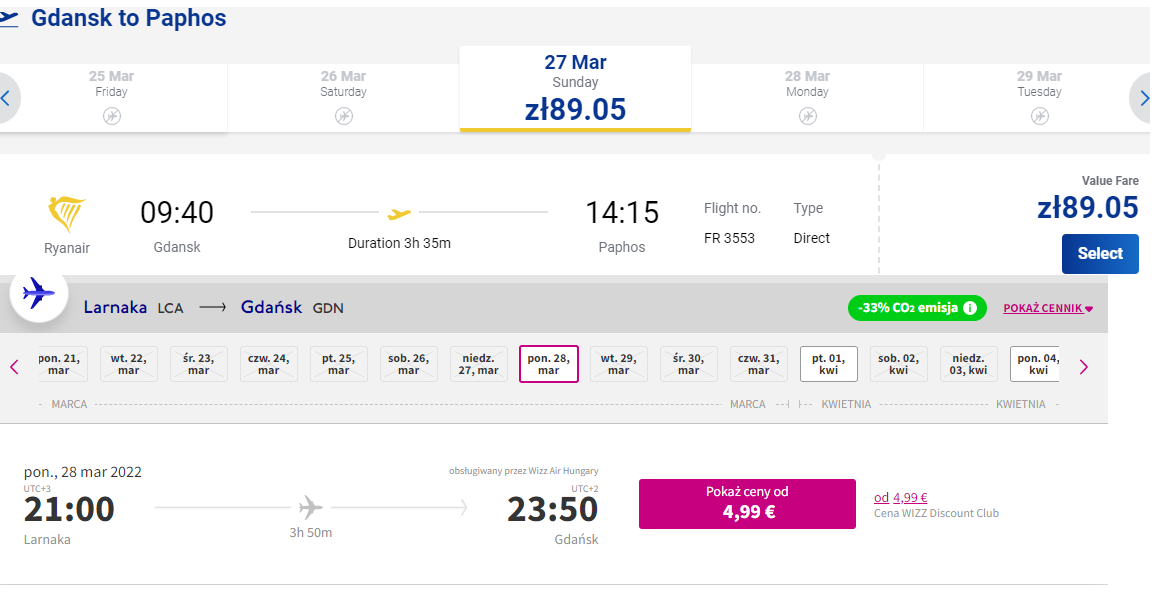This screenshot has height=594, width=1154.
Task: Select the 29 Mar Tuesday date tab
Action: click(1038, 98)
